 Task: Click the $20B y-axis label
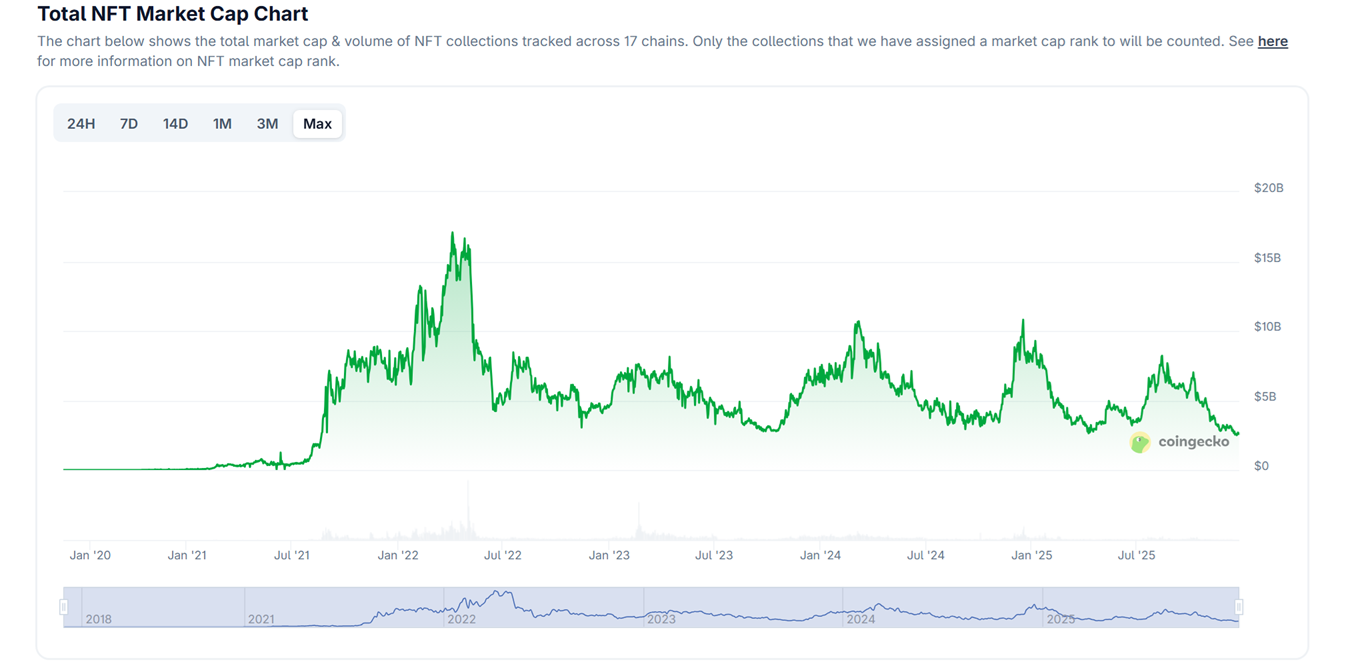coord(1268,187)
